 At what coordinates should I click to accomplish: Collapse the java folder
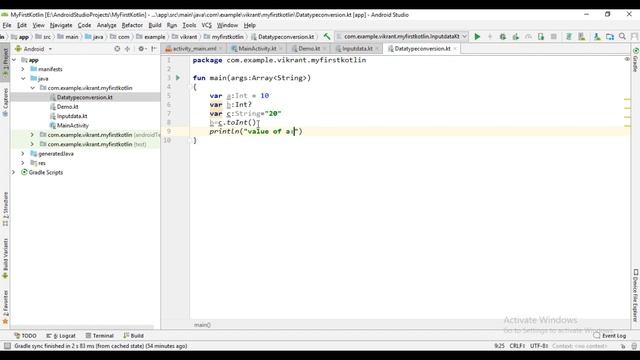[23, 79]
